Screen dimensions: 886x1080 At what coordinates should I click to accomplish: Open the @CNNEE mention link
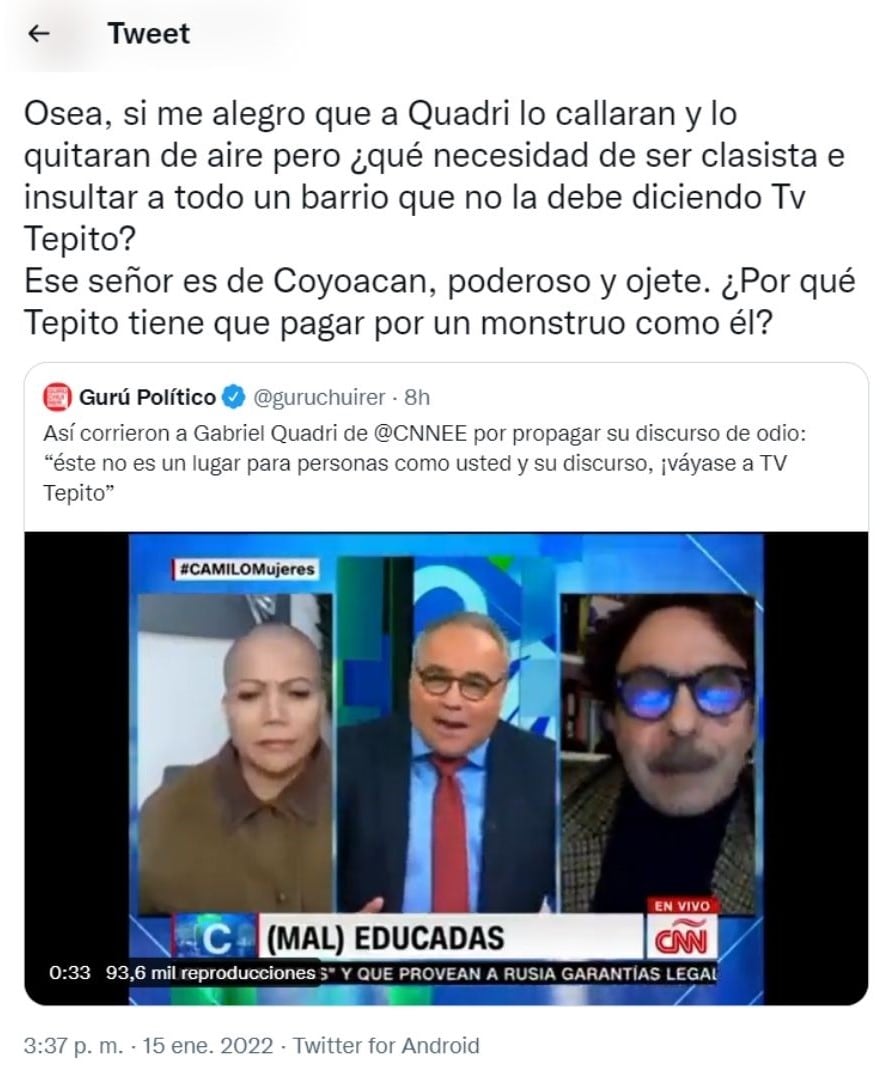(420, 434)
